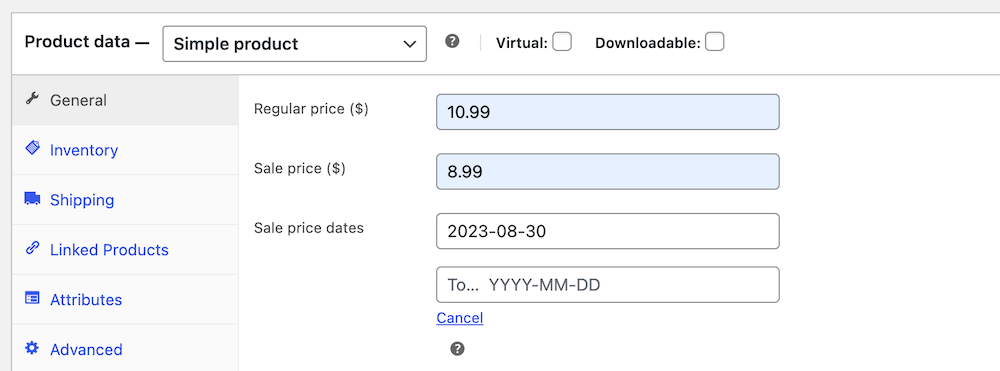Screen dimensions: 1000x371
Task: Click the Regular price ($) label
Action: pyautogui.click(x=311, y=109)
